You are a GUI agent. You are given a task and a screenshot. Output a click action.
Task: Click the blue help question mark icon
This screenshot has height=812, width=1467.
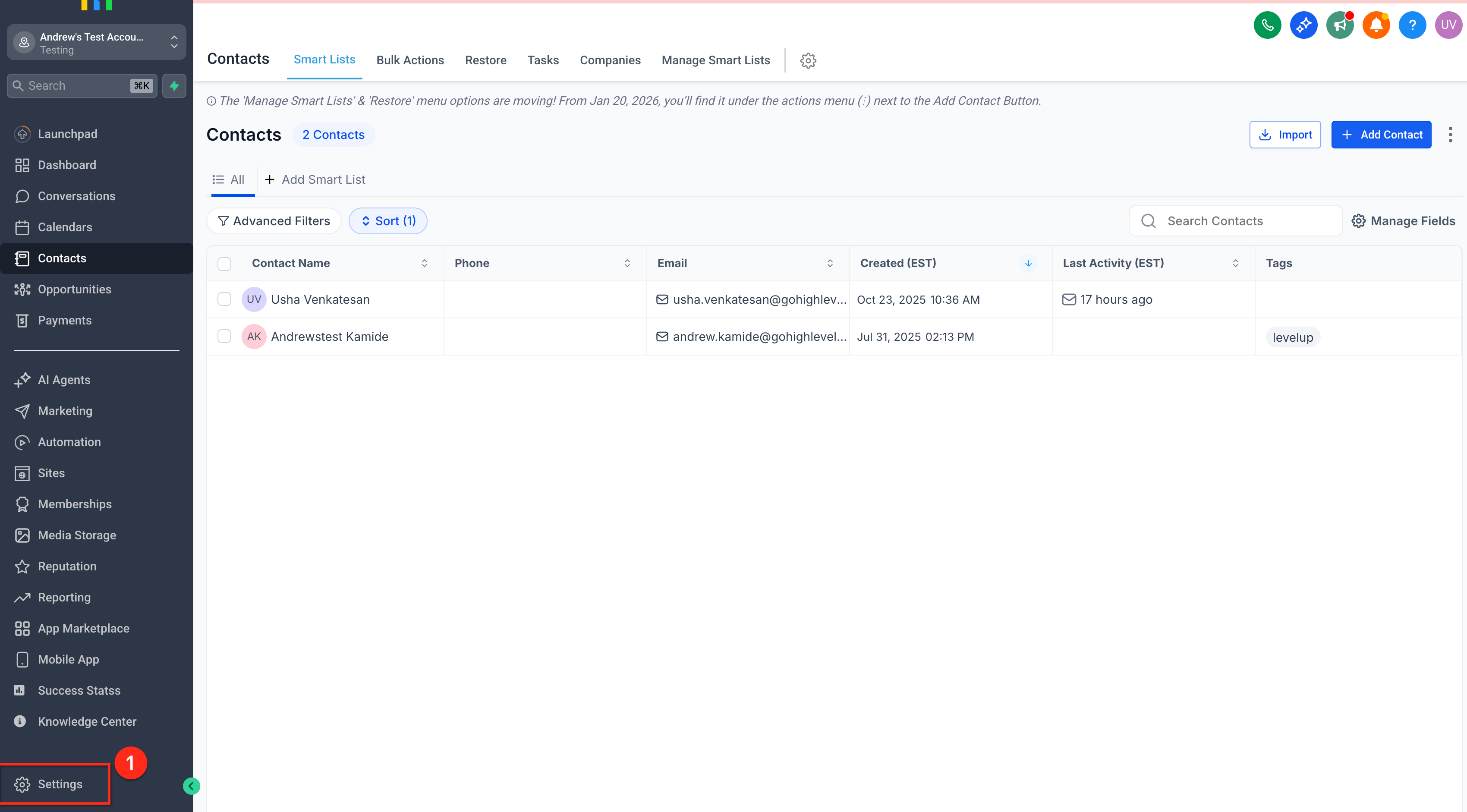coord(1412,25)
